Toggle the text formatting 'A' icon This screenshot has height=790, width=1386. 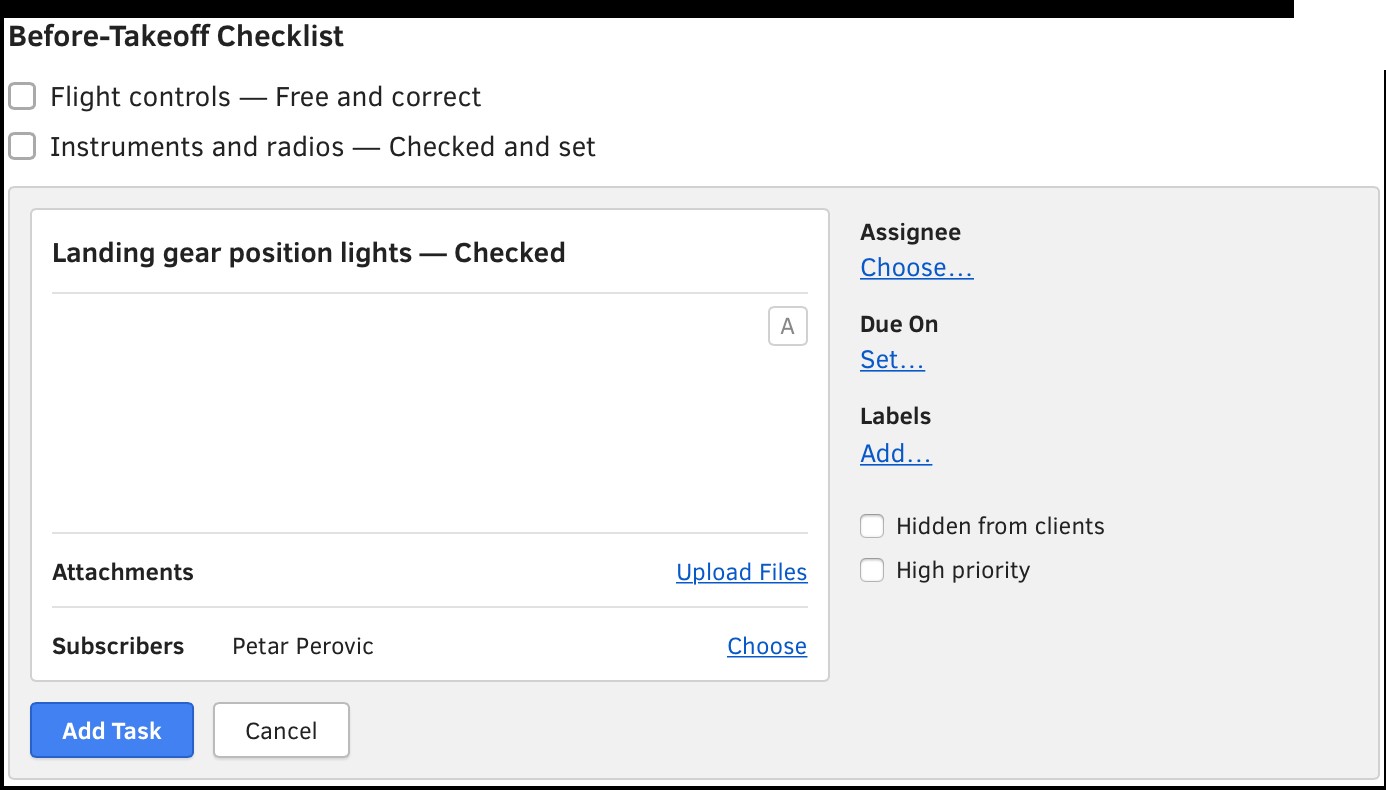(x=787, y=327)
